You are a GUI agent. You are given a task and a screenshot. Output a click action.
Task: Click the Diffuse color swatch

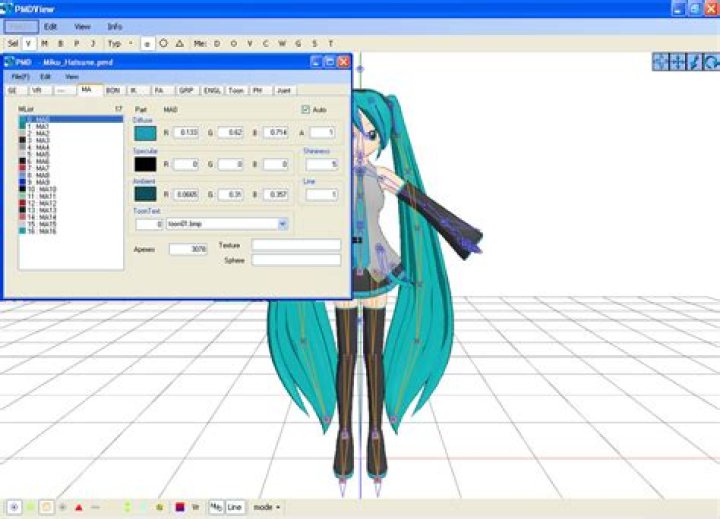point(145,133)
